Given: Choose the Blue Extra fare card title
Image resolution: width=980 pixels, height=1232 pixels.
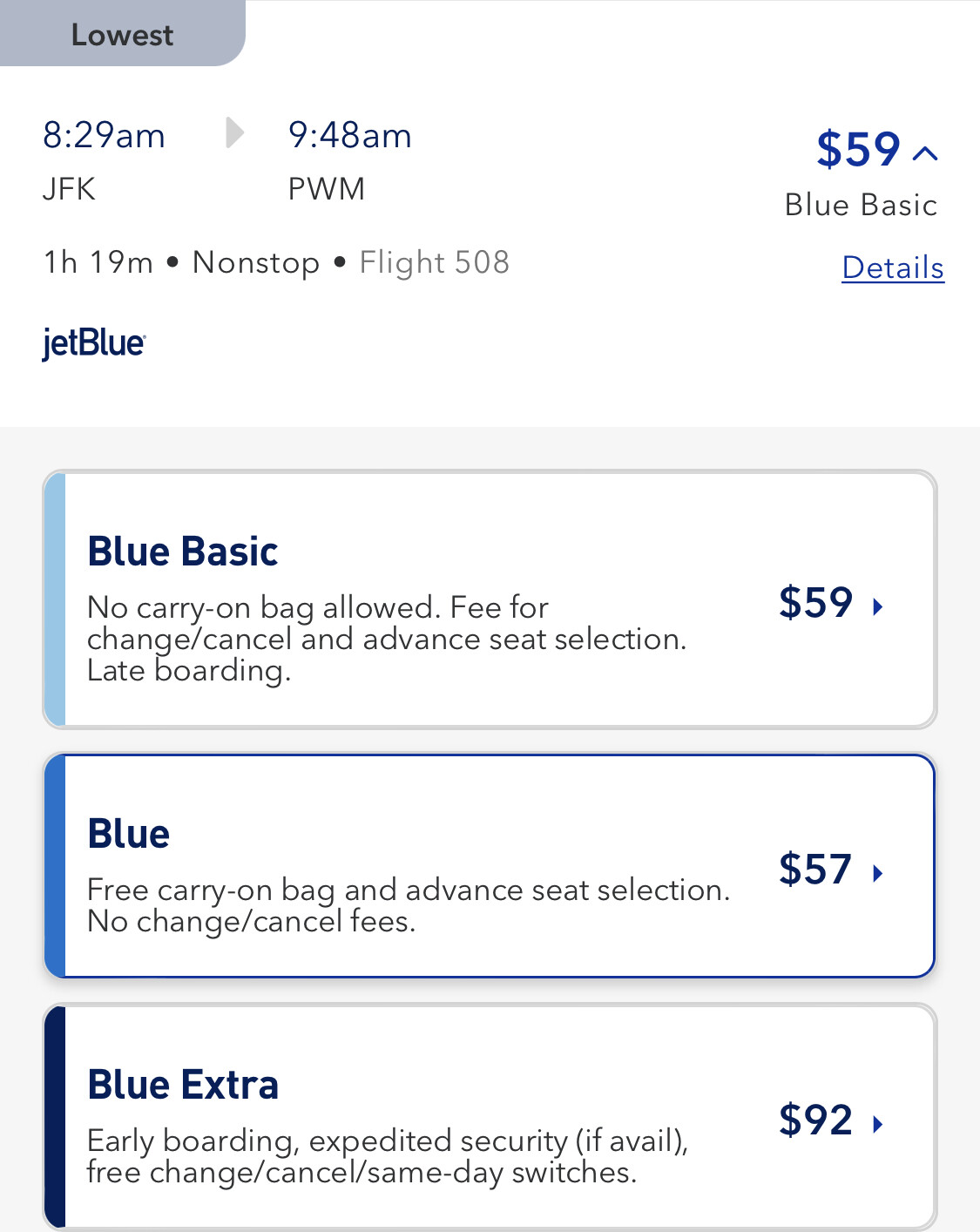Looking at the screenshot, I should (183, 1085).
